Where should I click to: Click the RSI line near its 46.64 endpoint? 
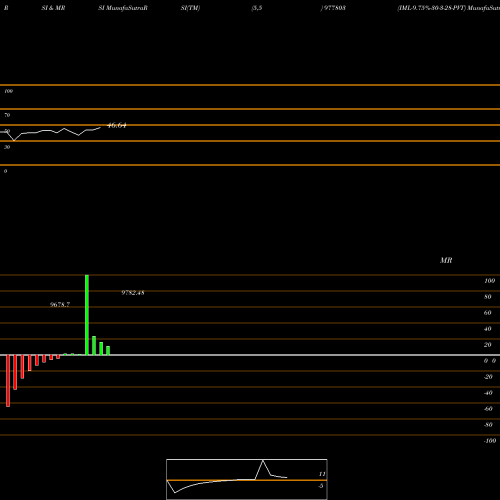pos(99,128)
